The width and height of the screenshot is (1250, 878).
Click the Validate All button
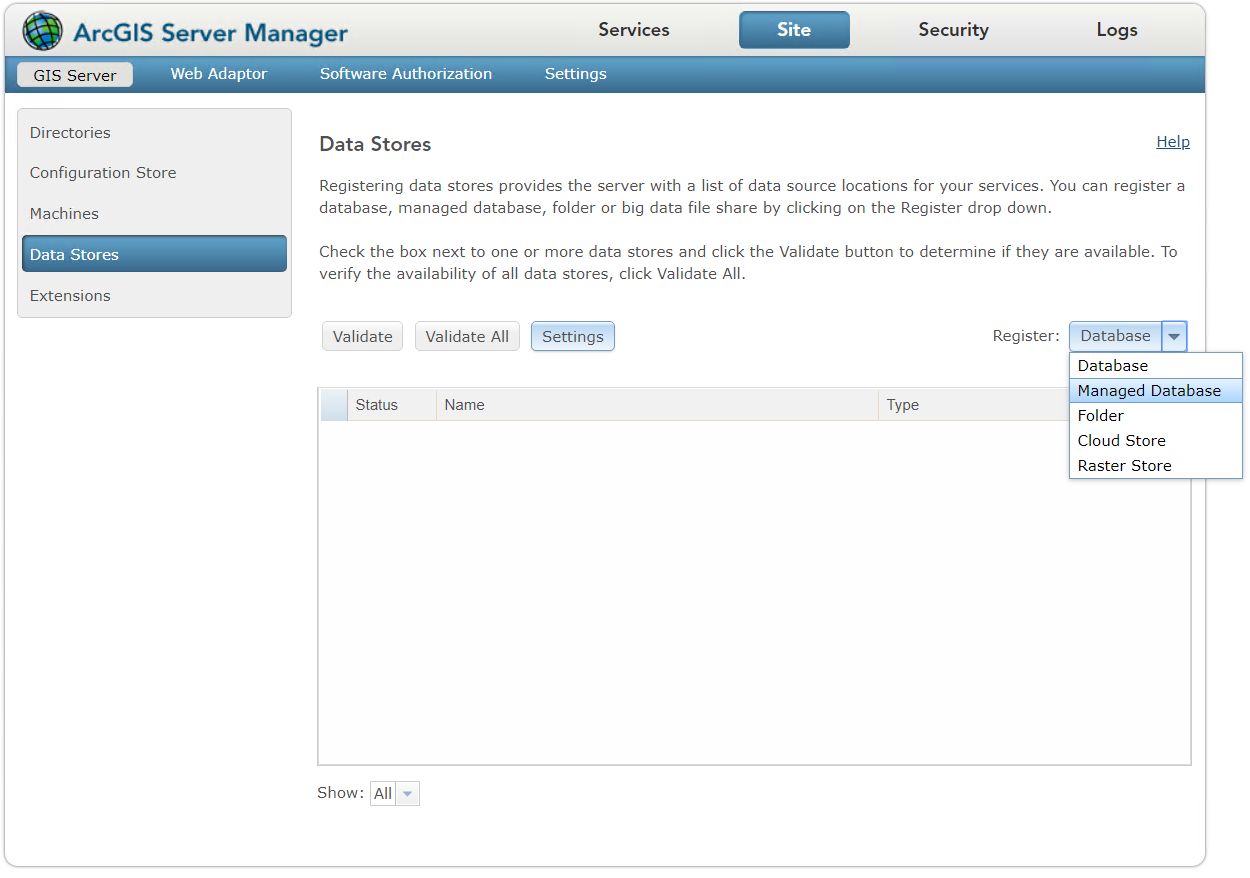pos(467,337)
